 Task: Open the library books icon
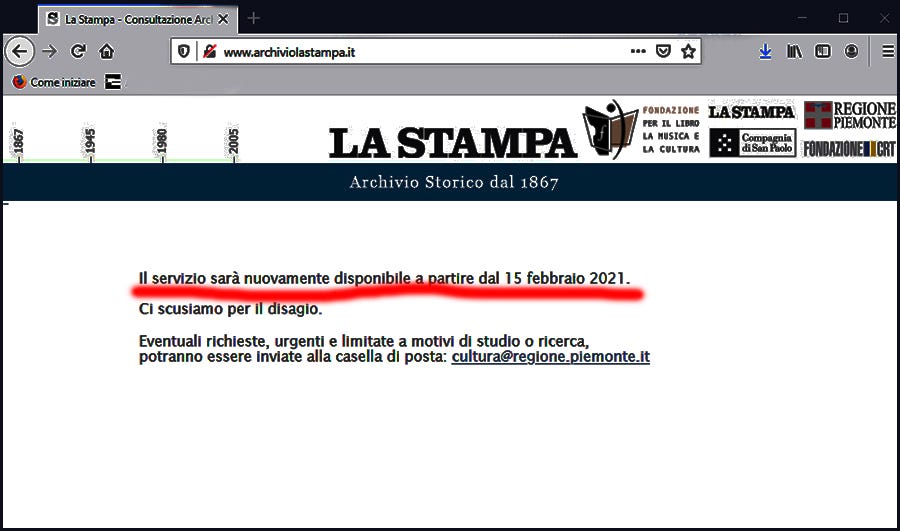tap(794, 52)
